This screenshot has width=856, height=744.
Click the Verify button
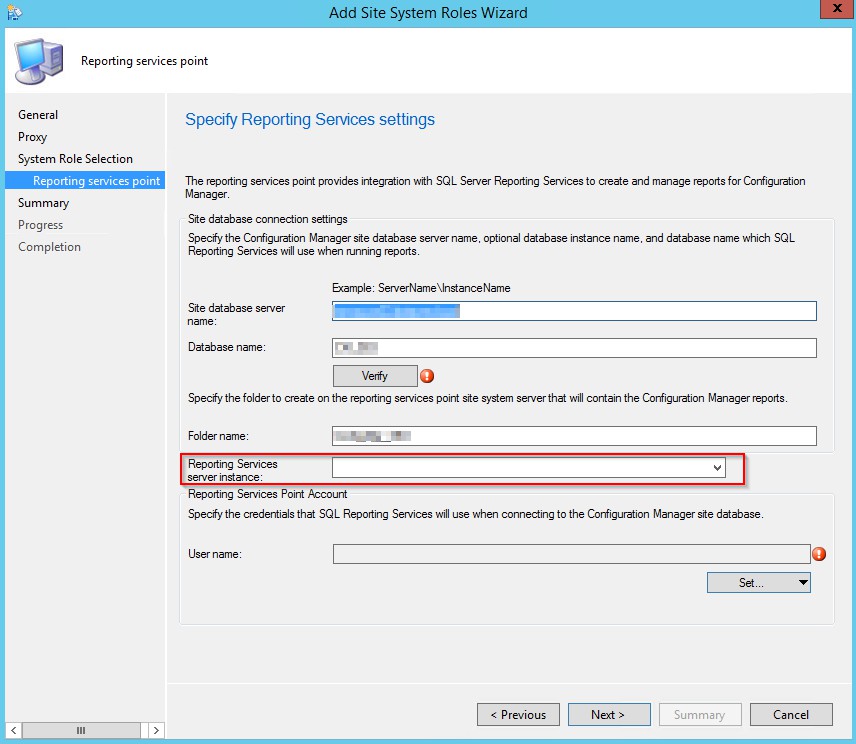coord(375,375)
